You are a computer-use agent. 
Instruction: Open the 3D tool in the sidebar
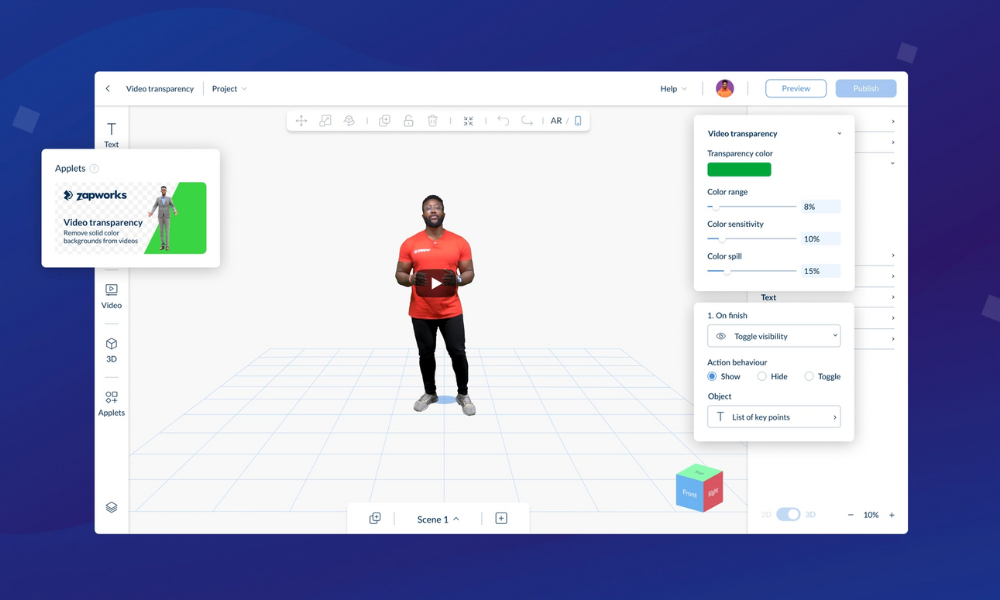(x=112, y=350)
